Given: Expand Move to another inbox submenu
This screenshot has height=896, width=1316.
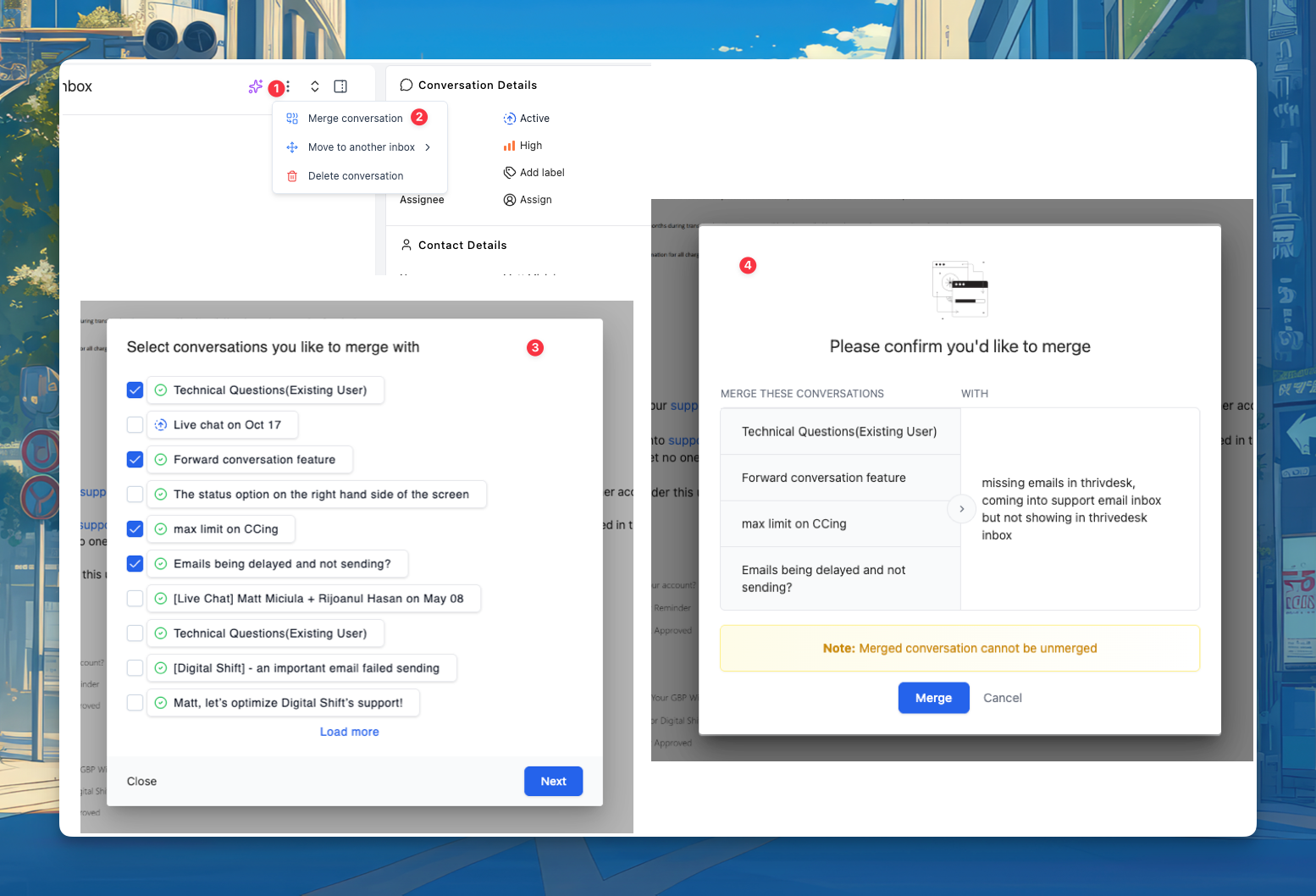Looking at the screenshot, I should click(361, 147).
